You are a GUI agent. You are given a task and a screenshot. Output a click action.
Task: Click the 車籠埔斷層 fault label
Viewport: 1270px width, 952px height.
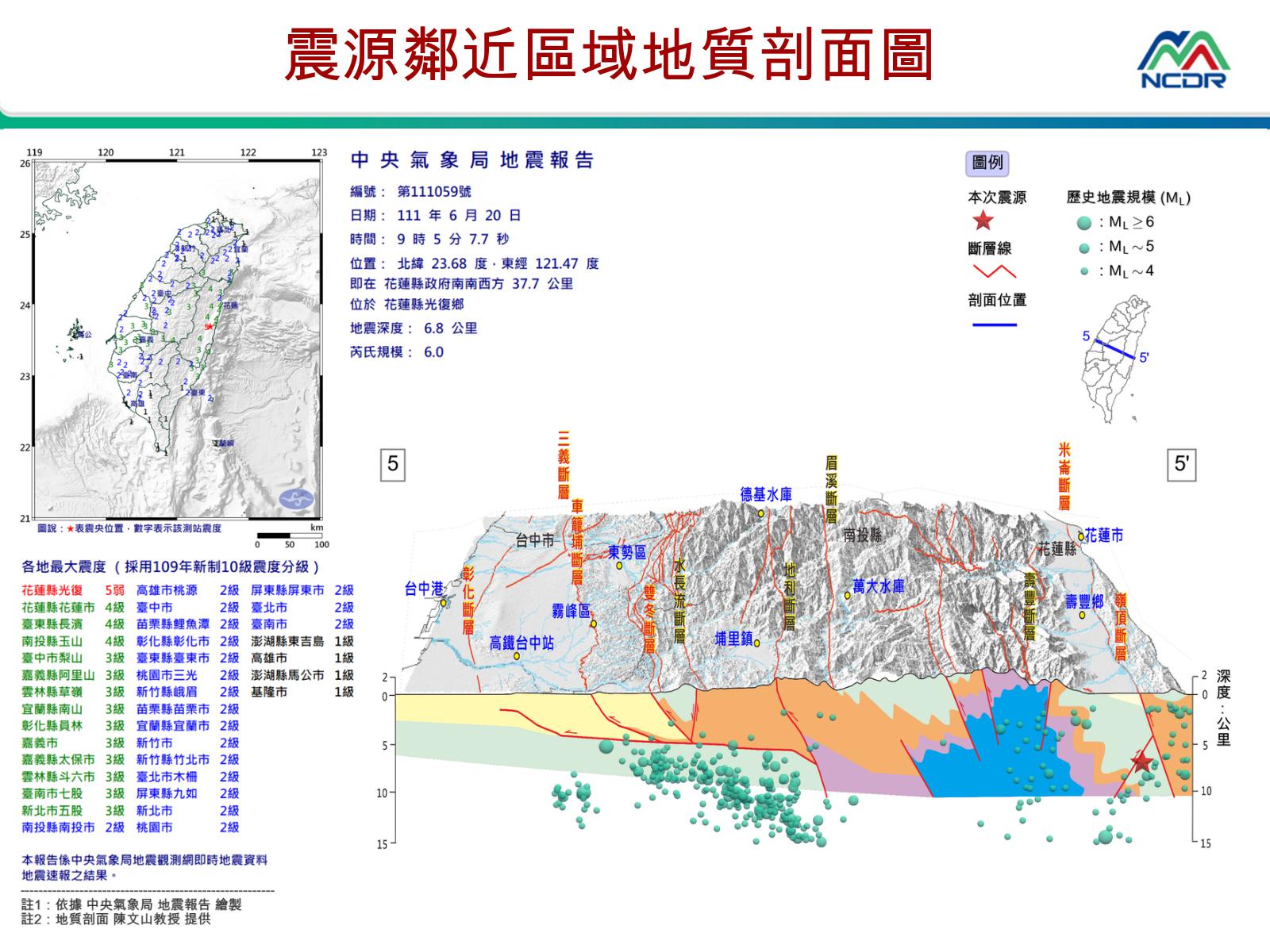point(577,541)
